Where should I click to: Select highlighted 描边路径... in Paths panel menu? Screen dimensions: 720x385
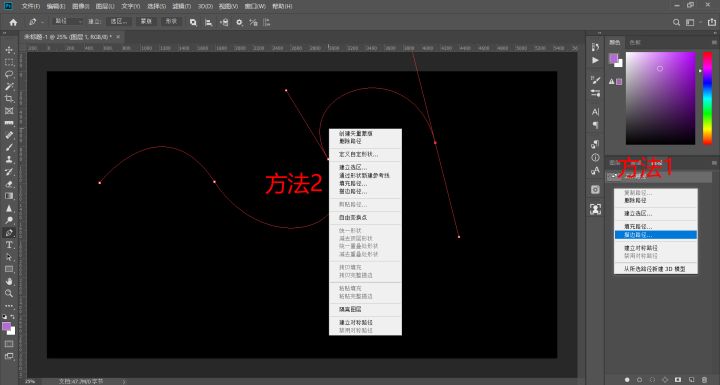click(656, 235)
